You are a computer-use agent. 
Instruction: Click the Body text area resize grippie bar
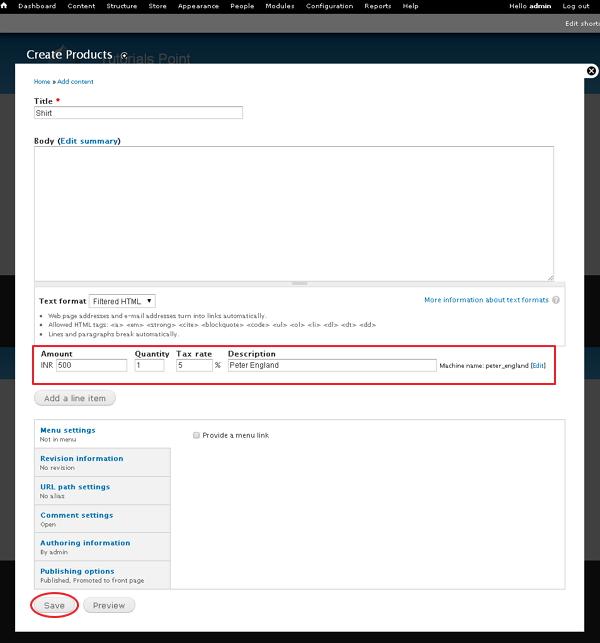click(299, 283)
